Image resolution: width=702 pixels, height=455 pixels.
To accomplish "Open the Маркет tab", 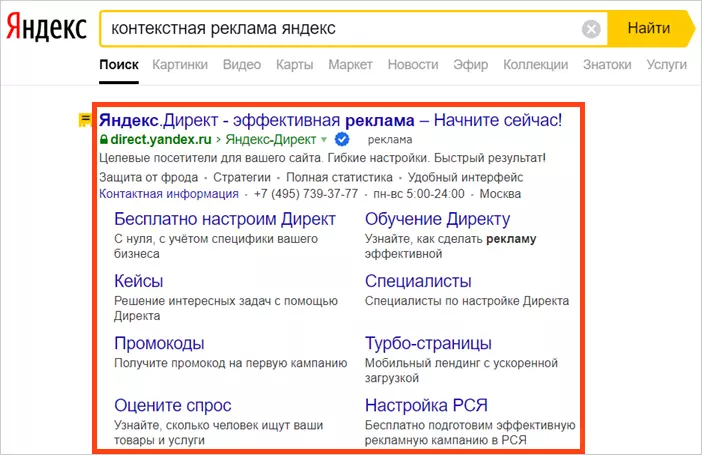I will 350,65.
